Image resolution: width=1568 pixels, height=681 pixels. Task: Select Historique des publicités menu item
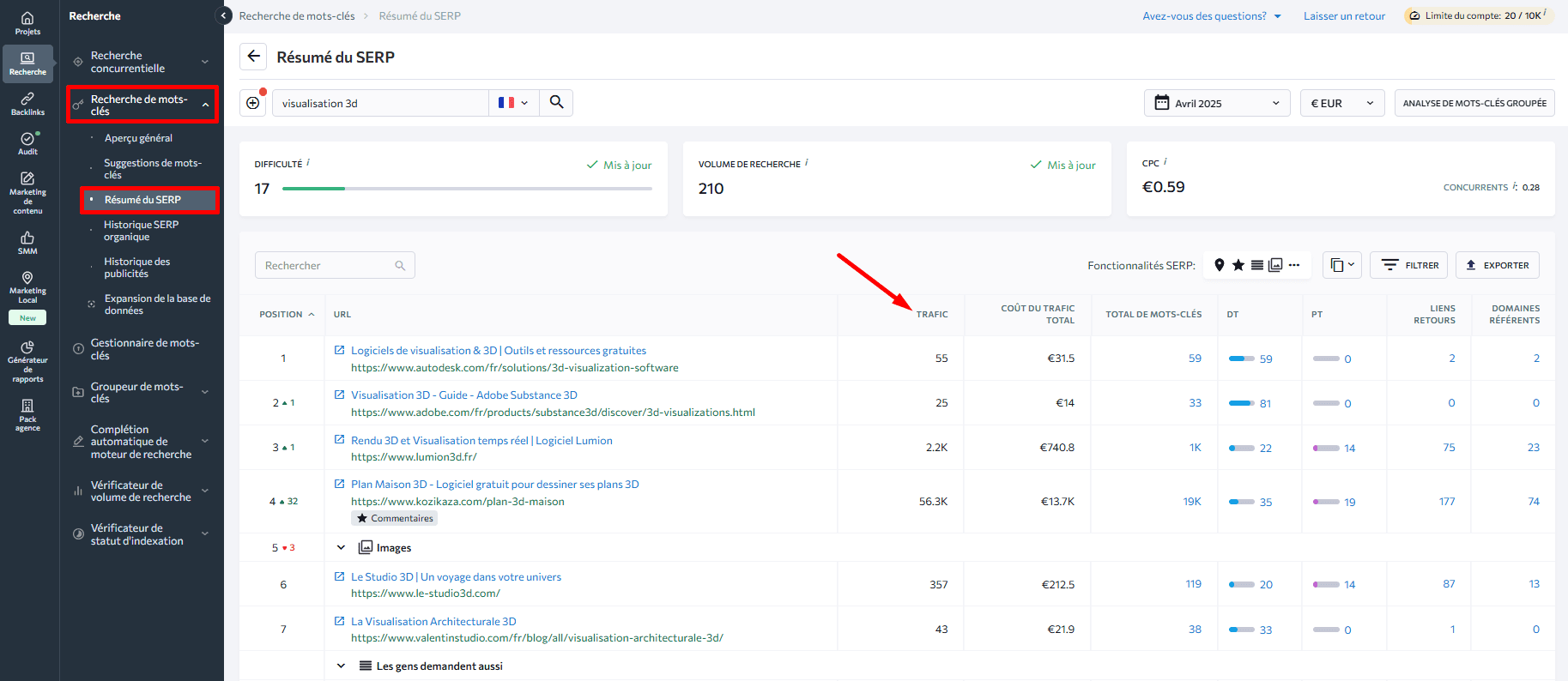tap(137, 268)
